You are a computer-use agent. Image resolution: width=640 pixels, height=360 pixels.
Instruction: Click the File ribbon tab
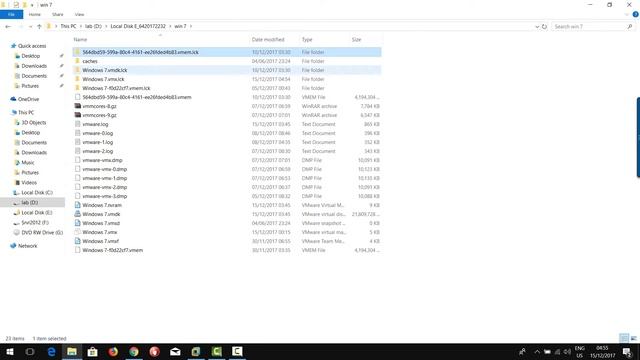[11, 14]
